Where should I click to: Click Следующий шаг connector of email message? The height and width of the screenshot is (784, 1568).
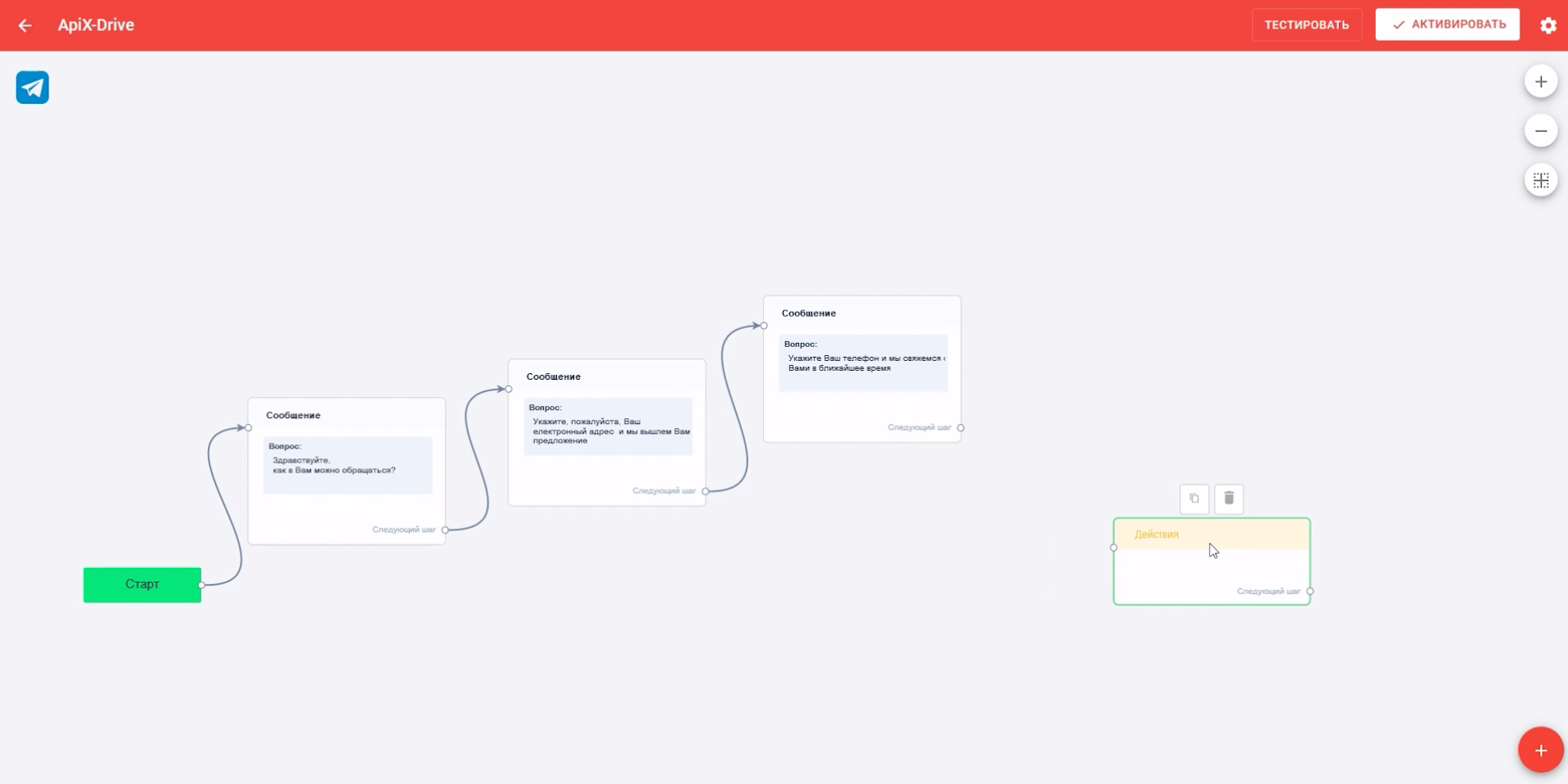coord(705,491)
